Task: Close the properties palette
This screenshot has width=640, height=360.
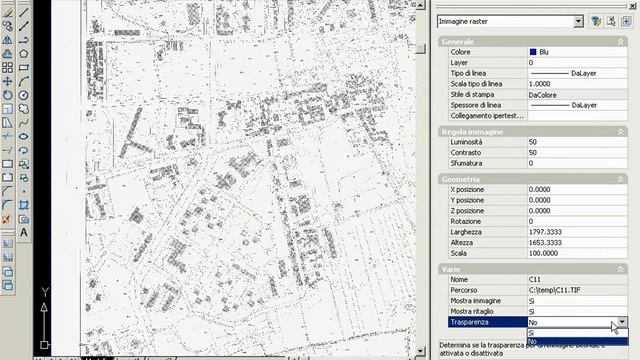Action: click(x=633, y=6)
